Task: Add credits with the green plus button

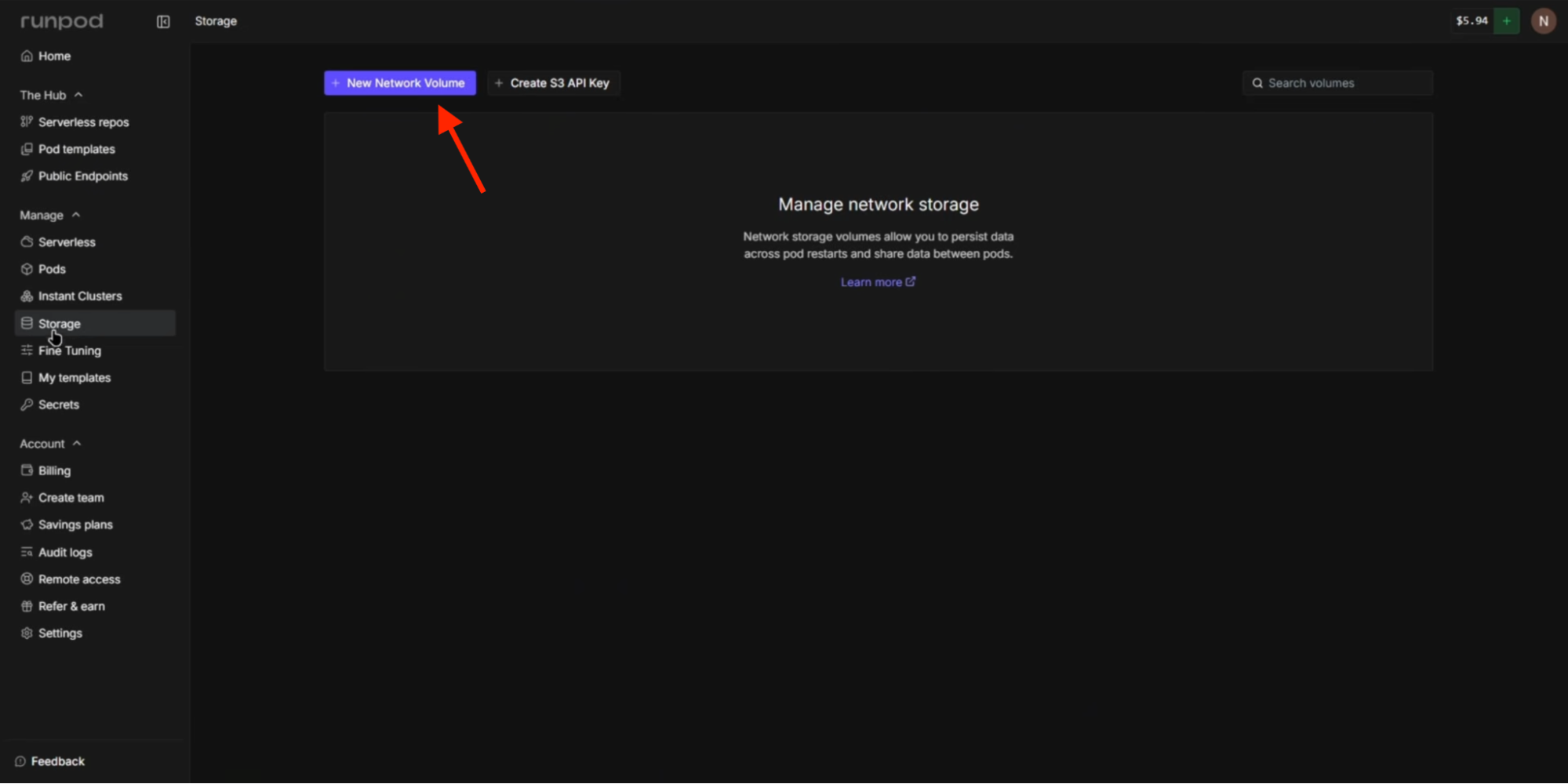Action: tap(1507, 21)
